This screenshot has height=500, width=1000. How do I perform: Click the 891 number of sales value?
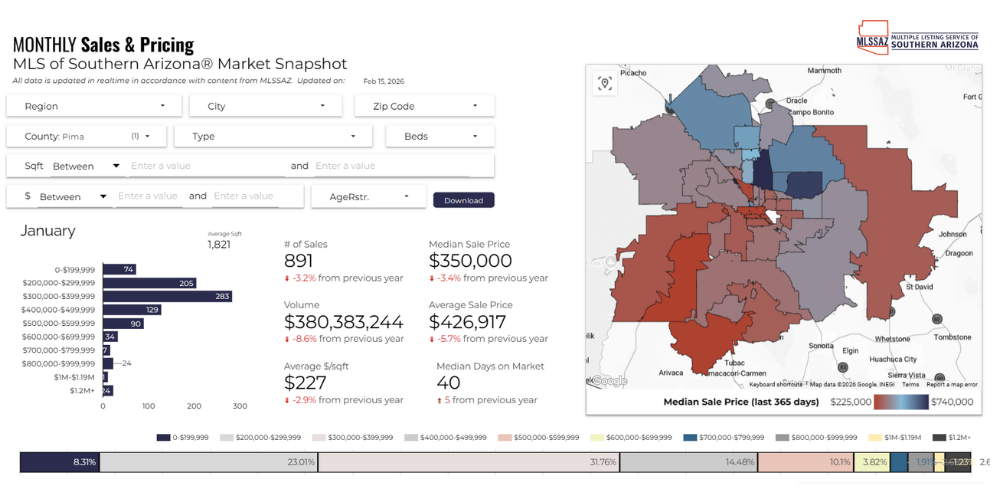coord(298,261)
